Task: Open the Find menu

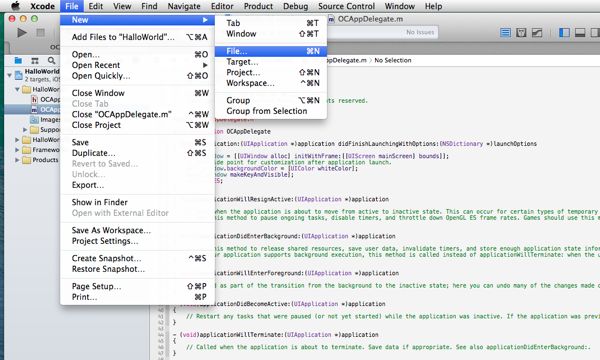Action: click(149, 6)
